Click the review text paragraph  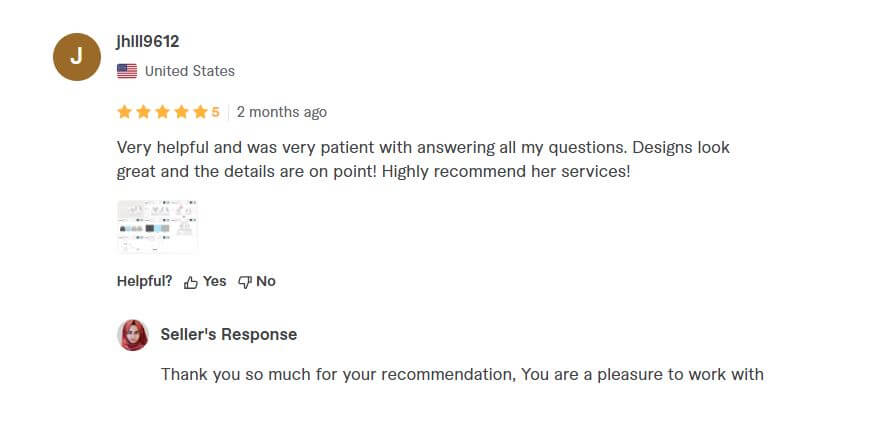click(423, 160)
